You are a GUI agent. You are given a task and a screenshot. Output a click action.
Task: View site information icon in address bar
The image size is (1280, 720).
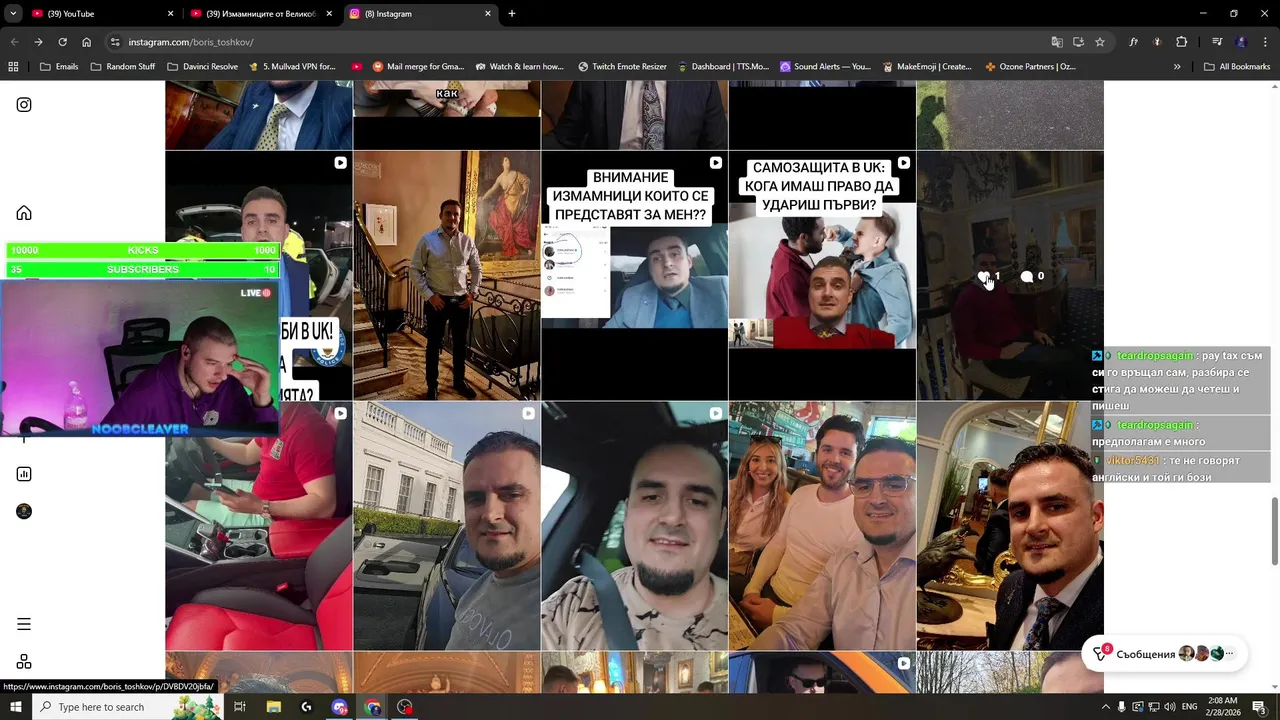coord(115,42)
